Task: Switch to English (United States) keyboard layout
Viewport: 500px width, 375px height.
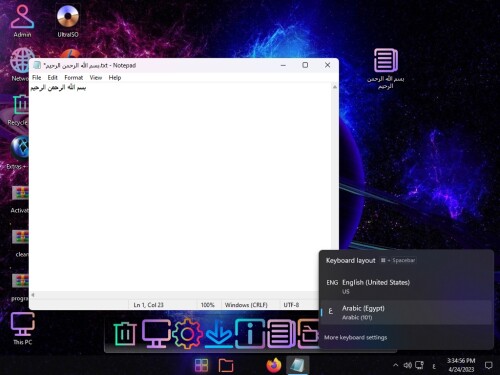Action: pos(406,286)
